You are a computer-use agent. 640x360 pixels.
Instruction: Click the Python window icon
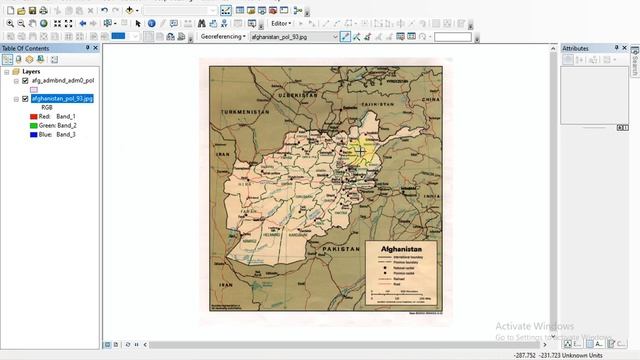coord(284,10)
